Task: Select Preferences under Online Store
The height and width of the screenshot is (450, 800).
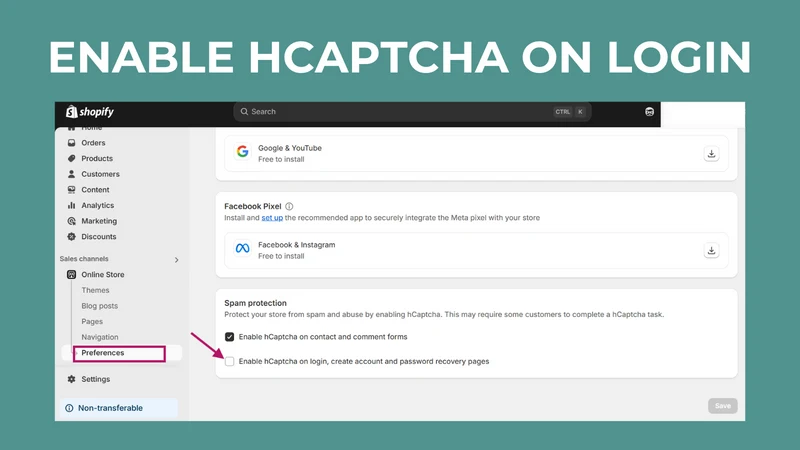Action: (103, 353)
